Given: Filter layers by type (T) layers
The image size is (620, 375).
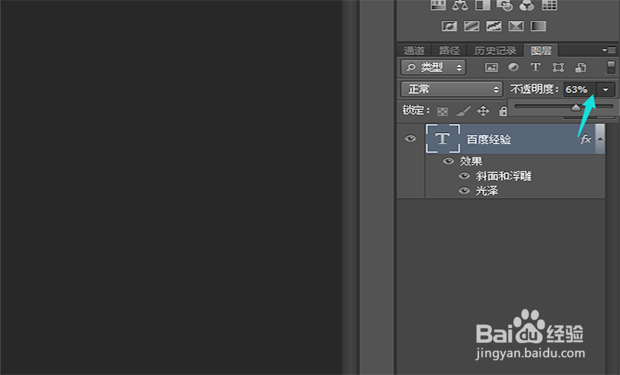Looking at the screenshot, I should (535, 67).
